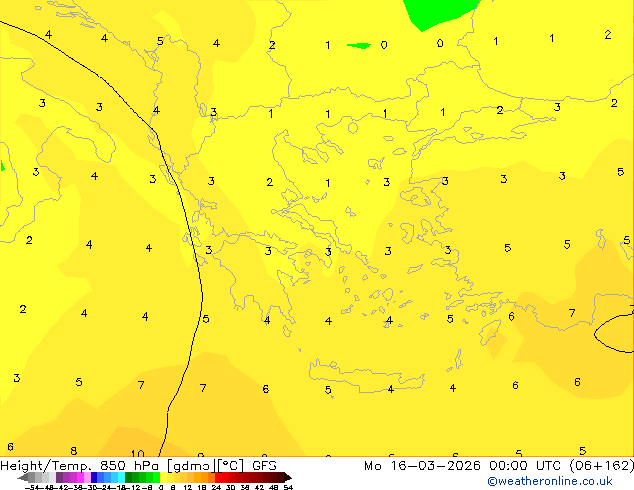
Task: Select the dark purple swatch in the legend
Action: click(x=59, y=477)
